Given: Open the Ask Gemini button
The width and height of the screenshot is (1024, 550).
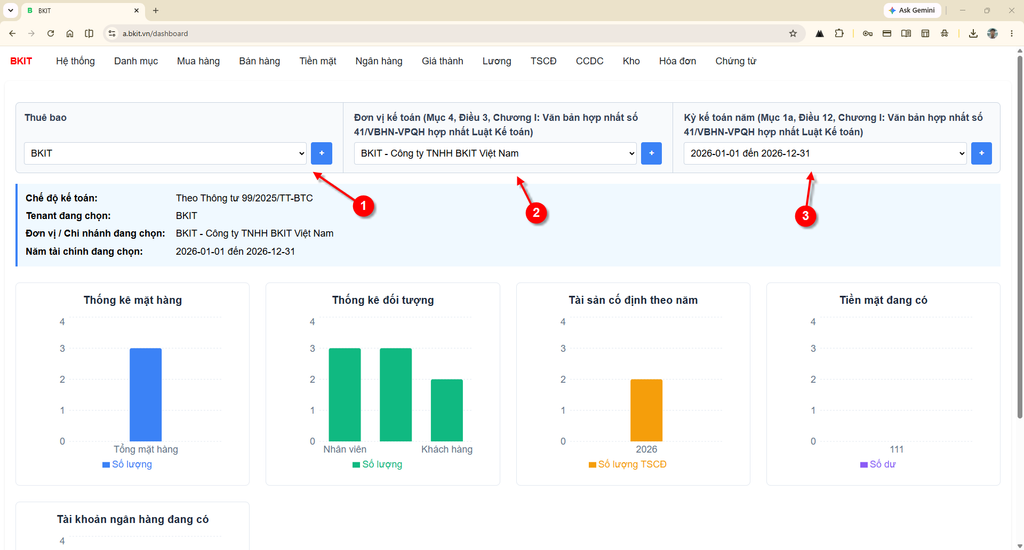Looking at the screenshot, I should 912,10.
